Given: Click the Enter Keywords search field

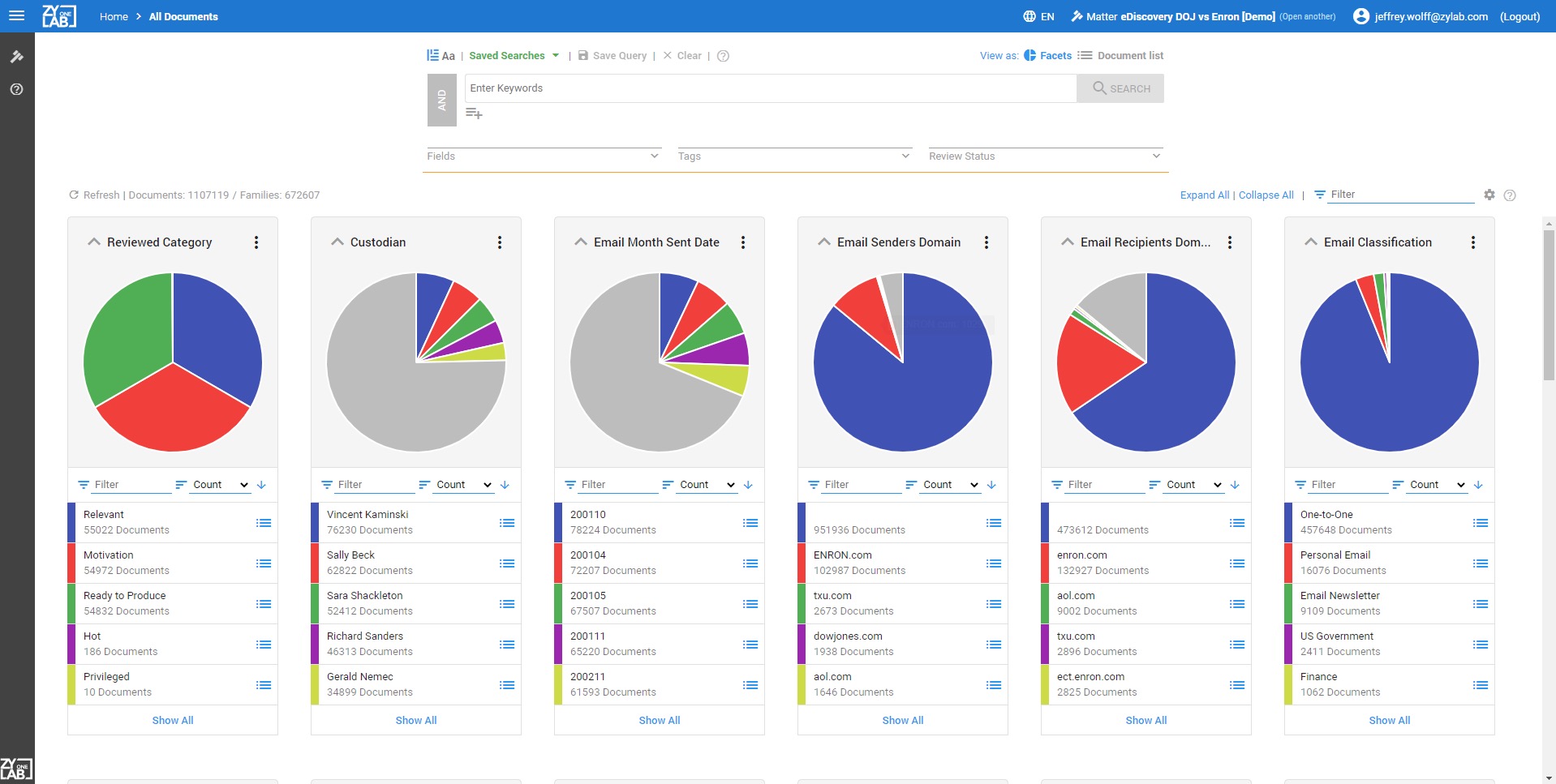Looking at the screenshot, I should point(770,88).
